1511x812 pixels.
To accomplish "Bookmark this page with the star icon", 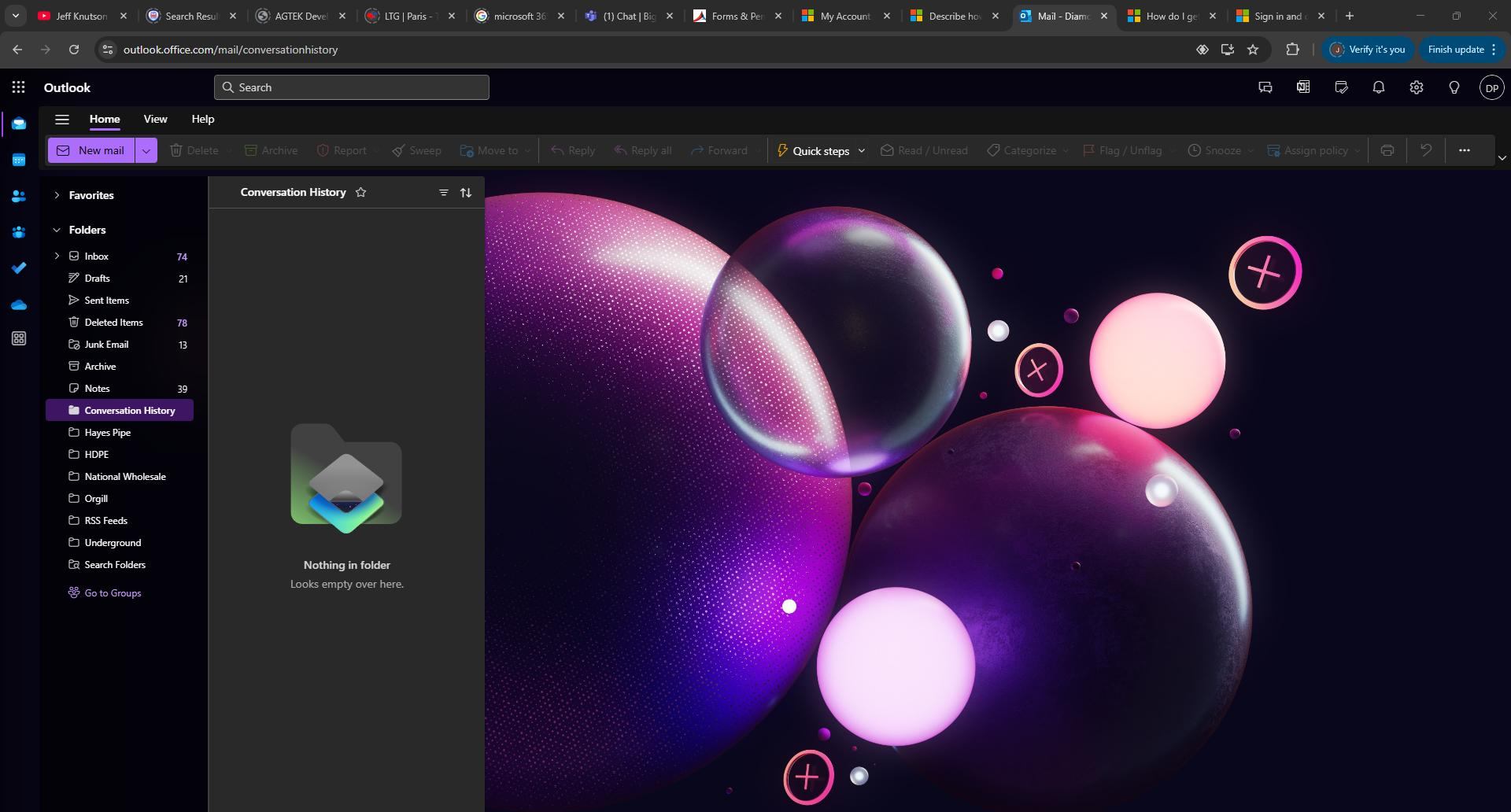I will point(1253,50).
